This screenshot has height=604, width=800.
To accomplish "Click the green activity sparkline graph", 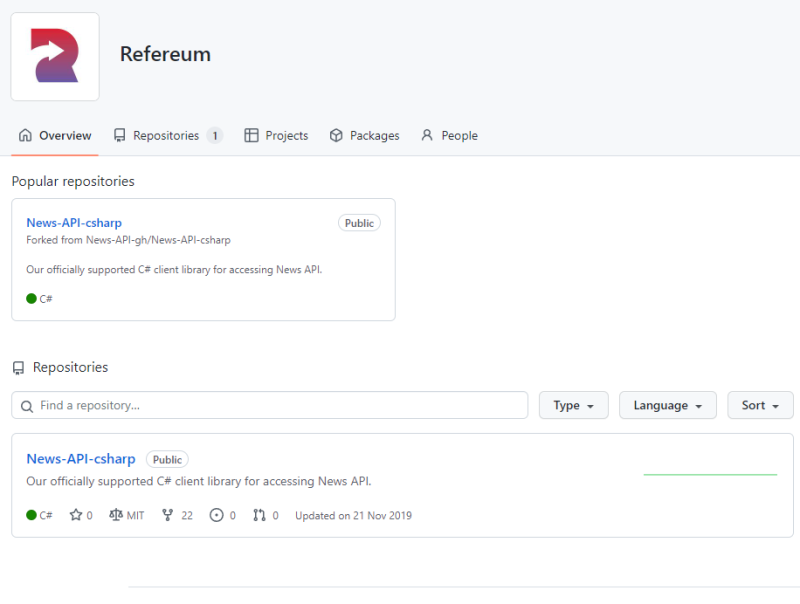I will (710, 474).
